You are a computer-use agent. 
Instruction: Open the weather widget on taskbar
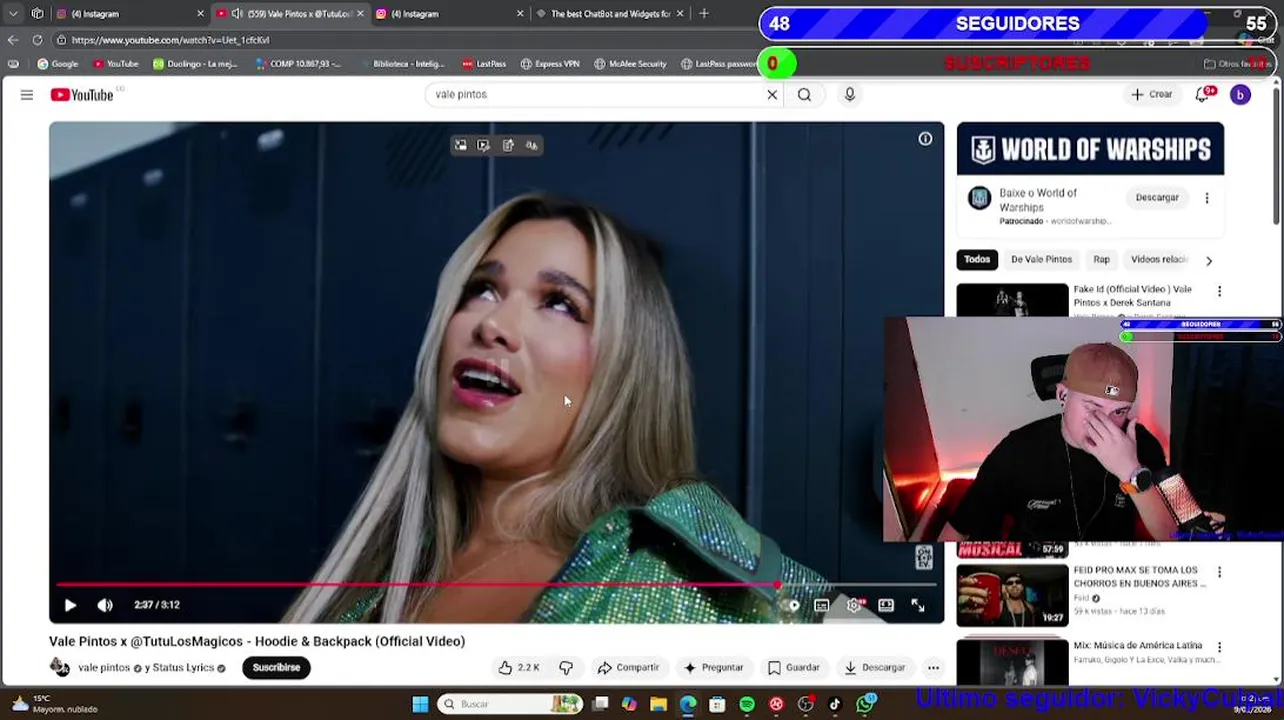[55, 704]
